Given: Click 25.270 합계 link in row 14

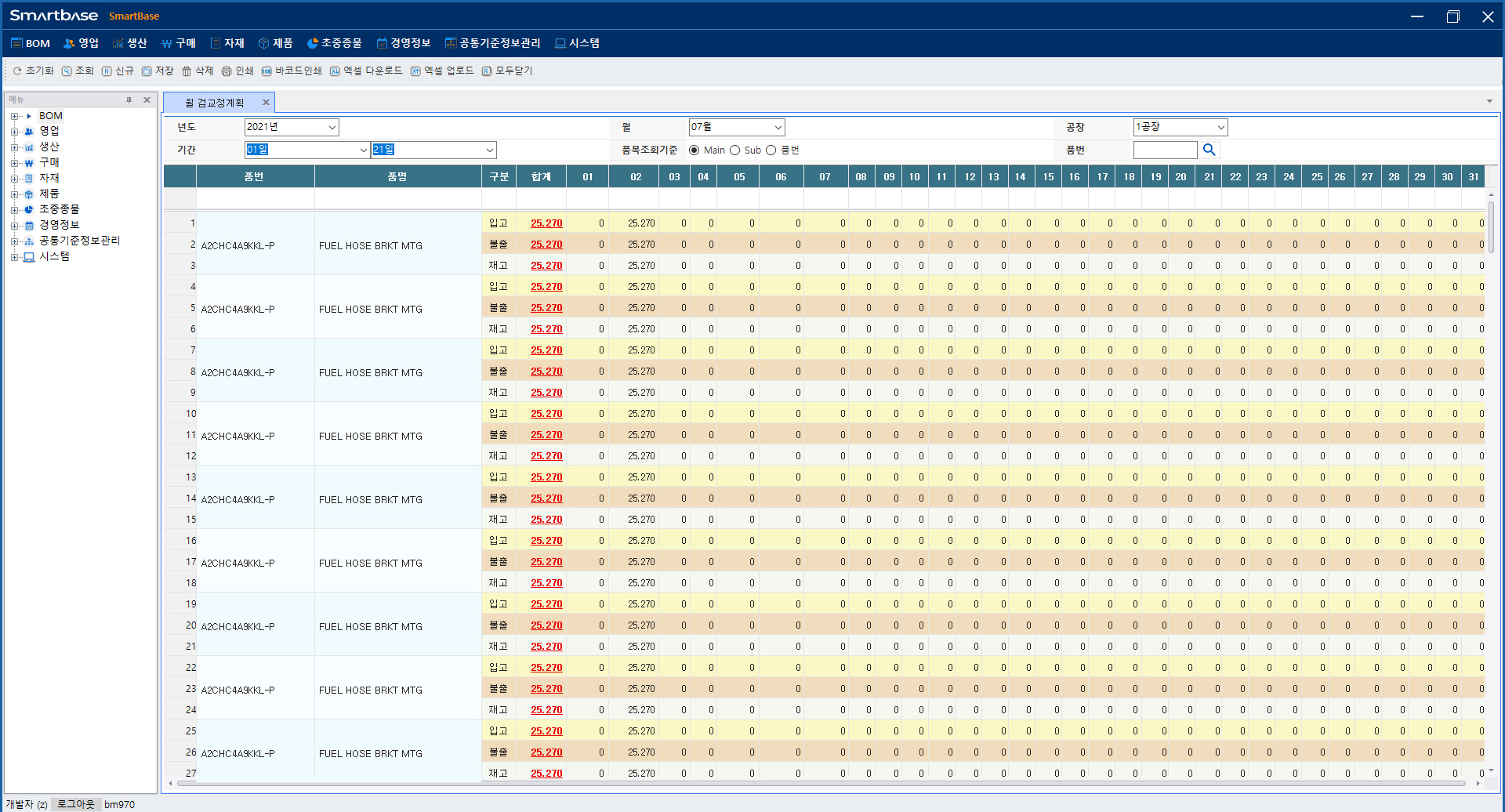Looking at the screenshot, I should pyautogui.click(x=546, y=498).
